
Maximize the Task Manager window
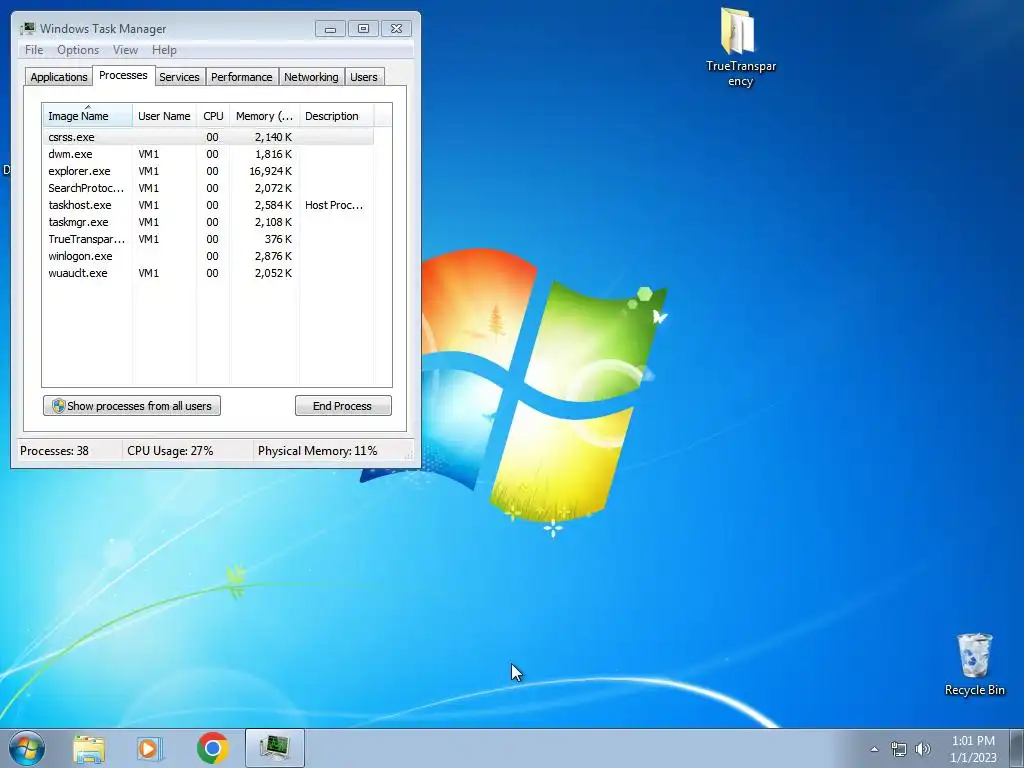click(363, 29)
